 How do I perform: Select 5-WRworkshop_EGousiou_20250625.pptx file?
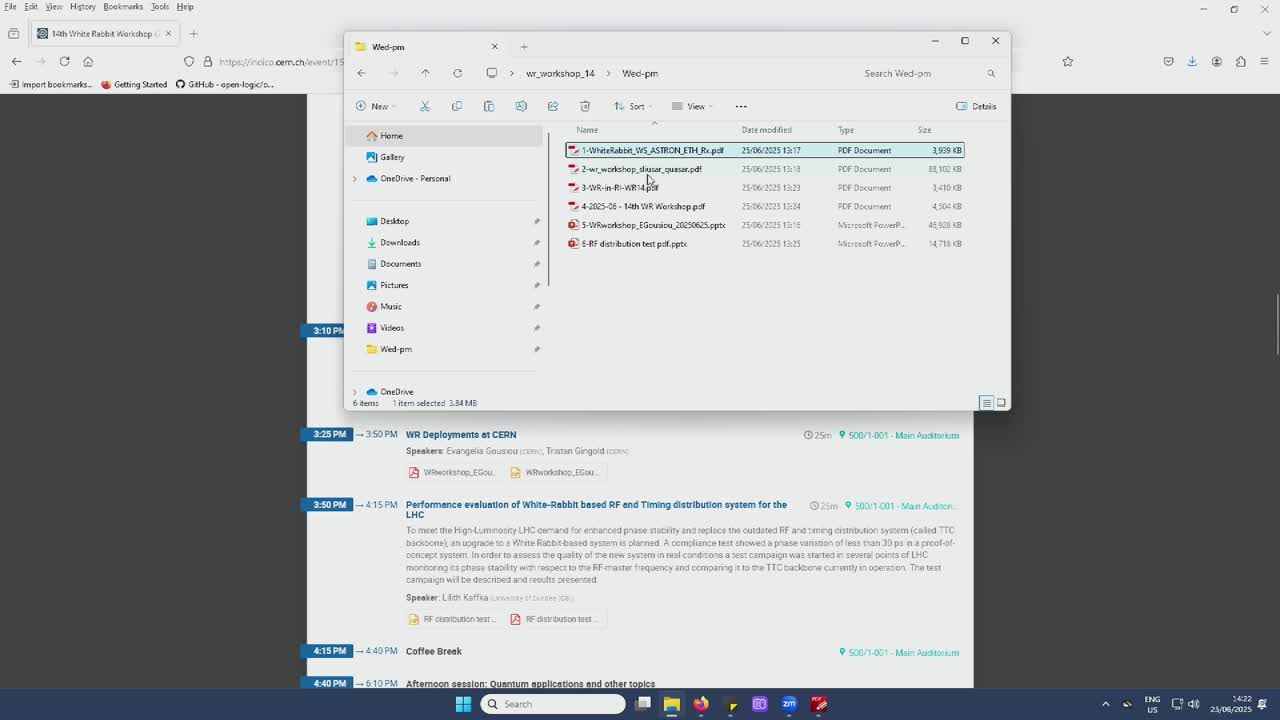pyautogui.click(x=765, y=225)
